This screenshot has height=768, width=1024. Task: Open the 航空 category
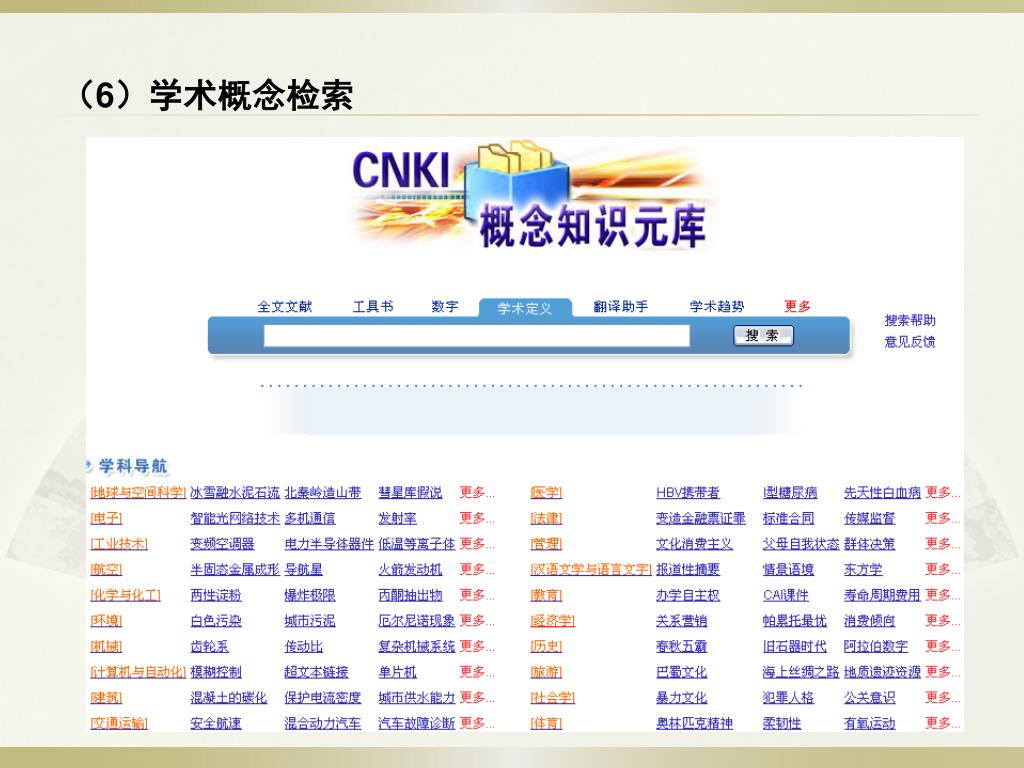[106, 569]
